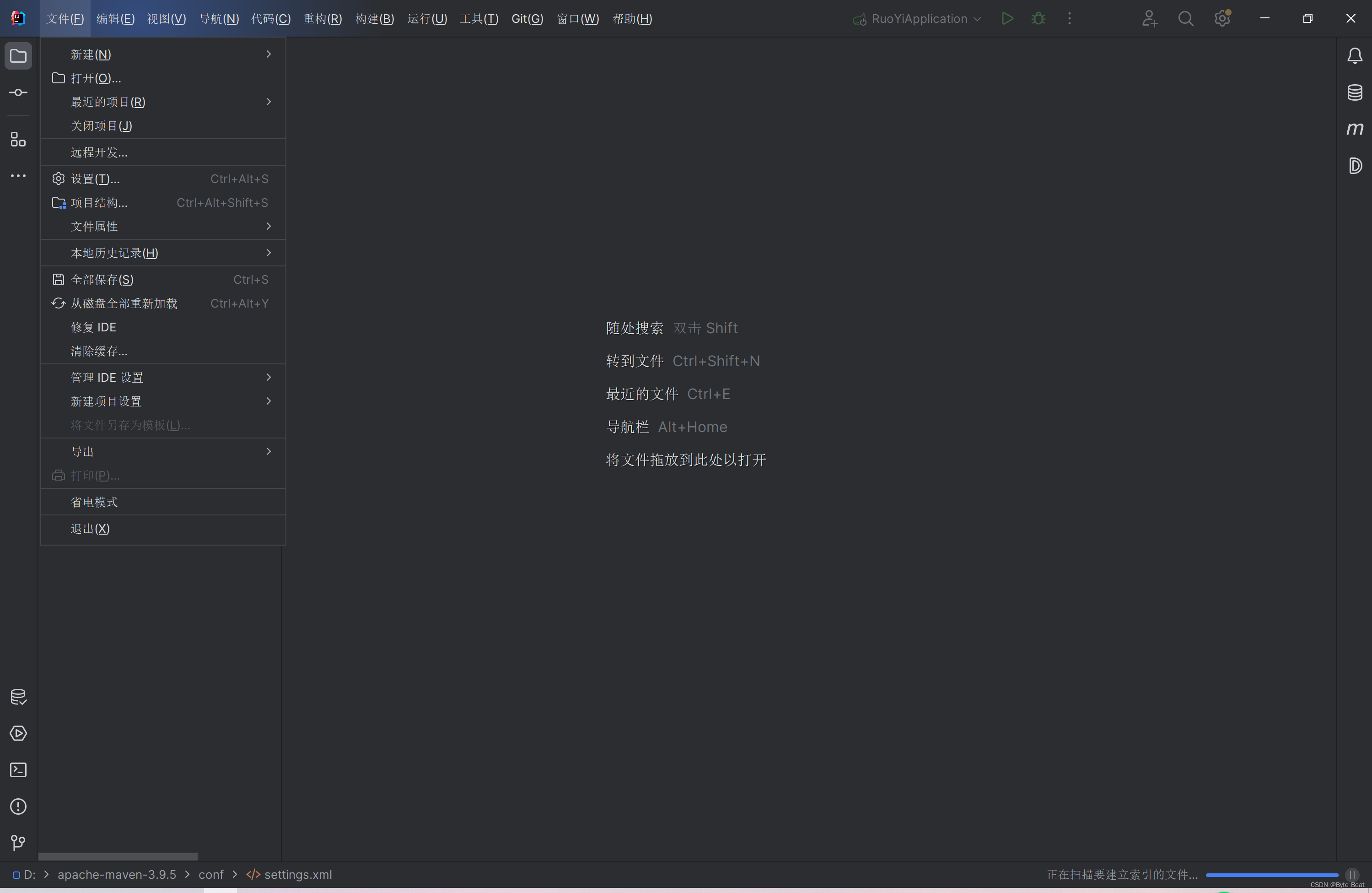Image resolution: width=1372 pixels, height=893 pixels.
Task: Choose 从磁盘全部重新加载 menu entry
Action: click(163, 303)
